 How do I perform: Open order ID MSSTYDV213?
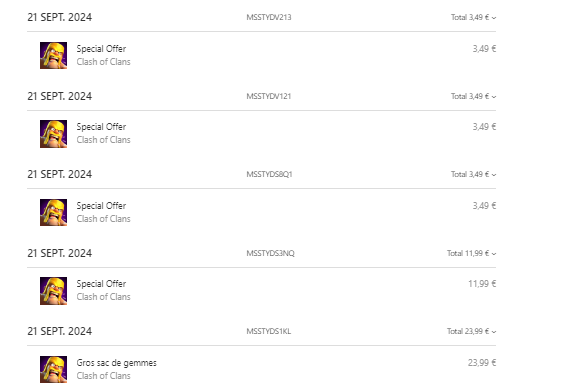click(x=269, y=17)
